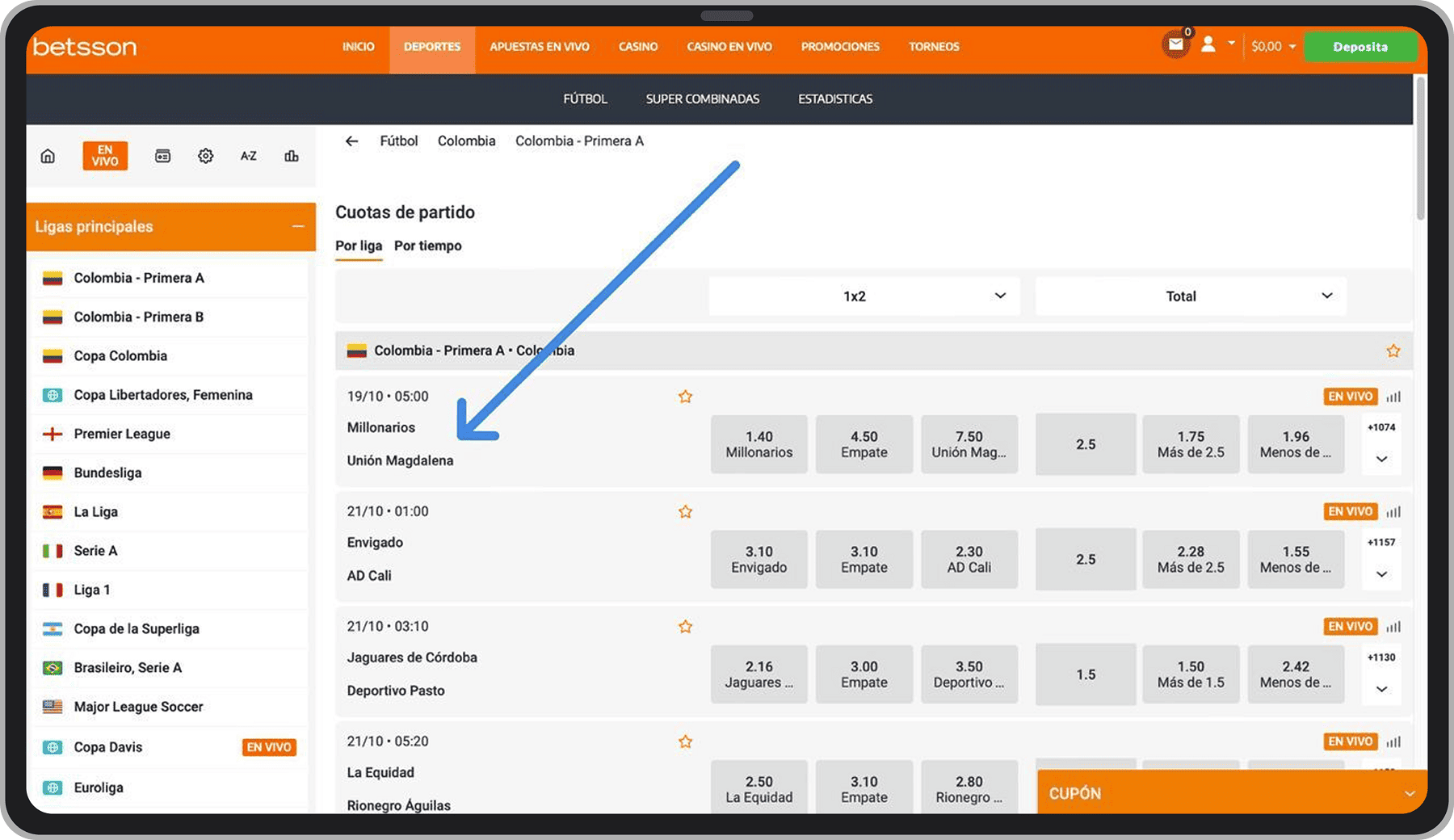The image size is (1454, 840).
Task: Open stats icon for Millonarios match
Action: point(1393,397)
